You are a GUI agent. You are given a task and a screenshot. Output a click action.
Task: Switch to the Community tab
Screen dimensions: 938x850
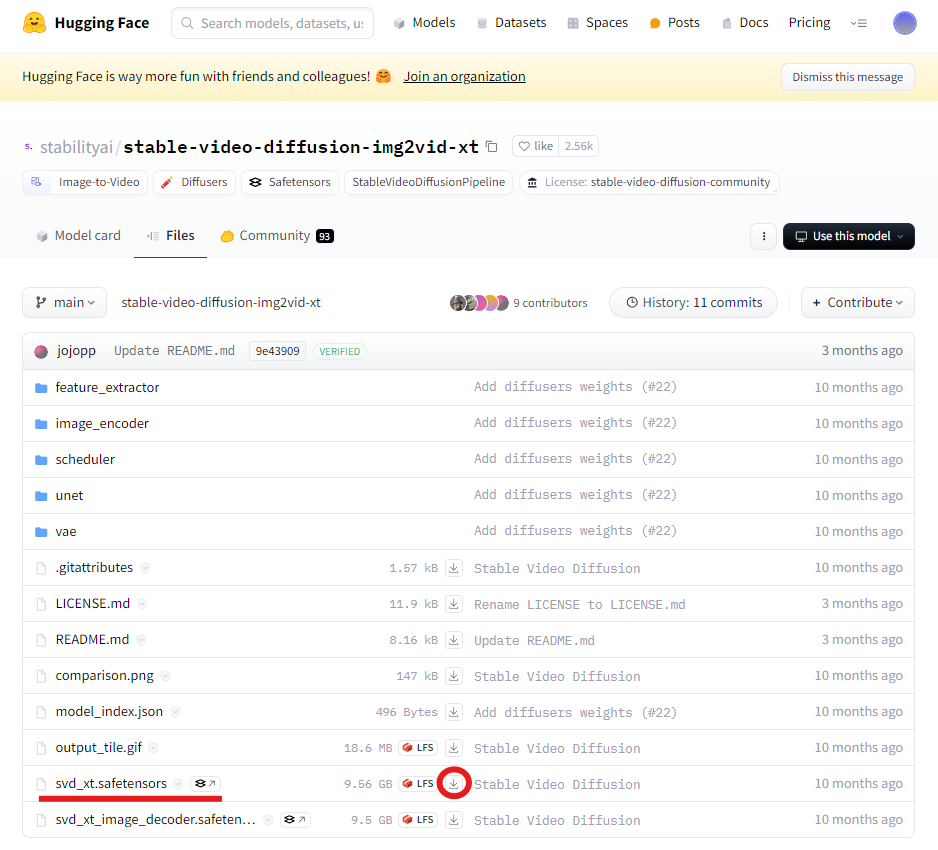(x=277, y=236)
